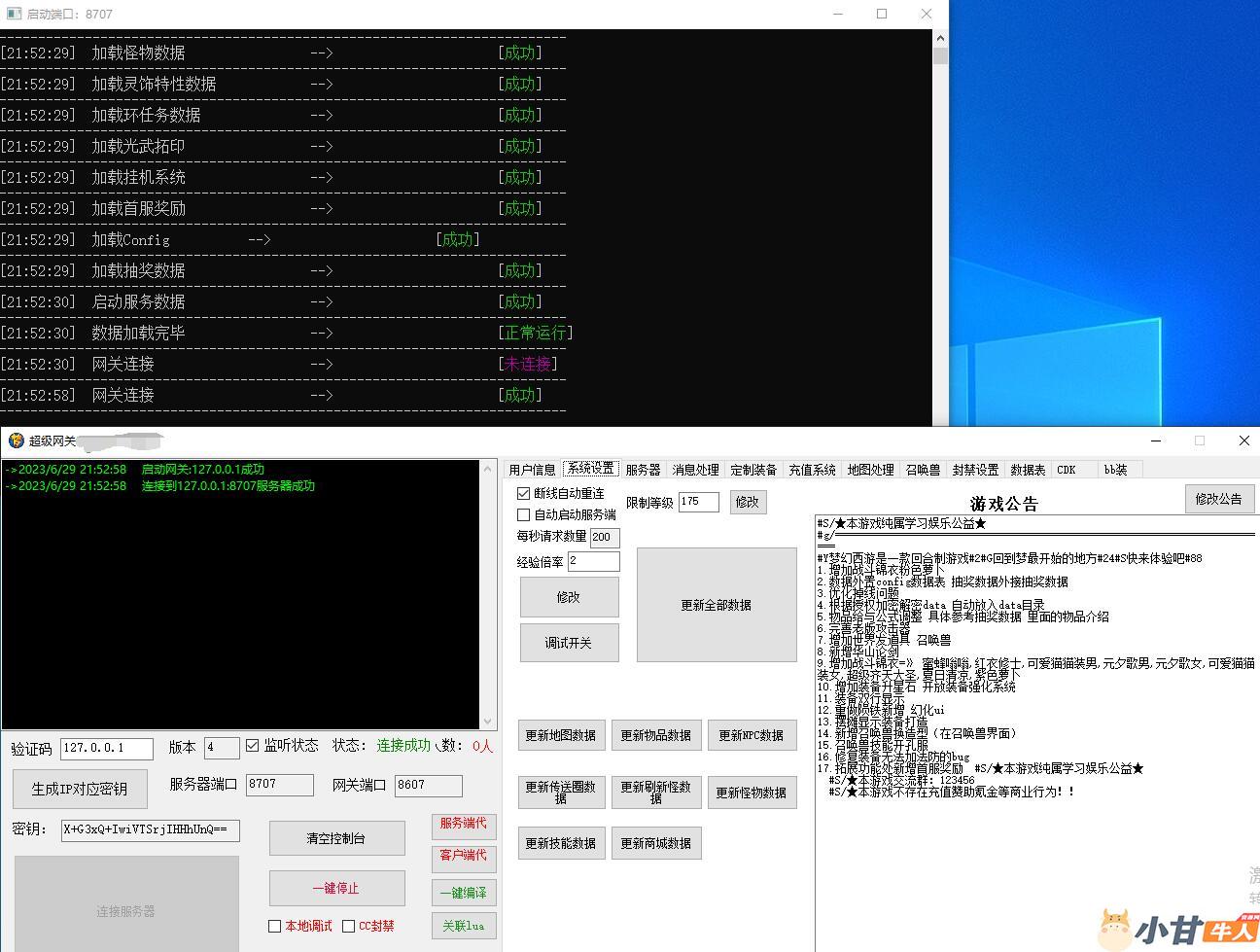Switch to the 用户信息 tab
Viewport: 1260px width, 952px height.
point(532,470)
